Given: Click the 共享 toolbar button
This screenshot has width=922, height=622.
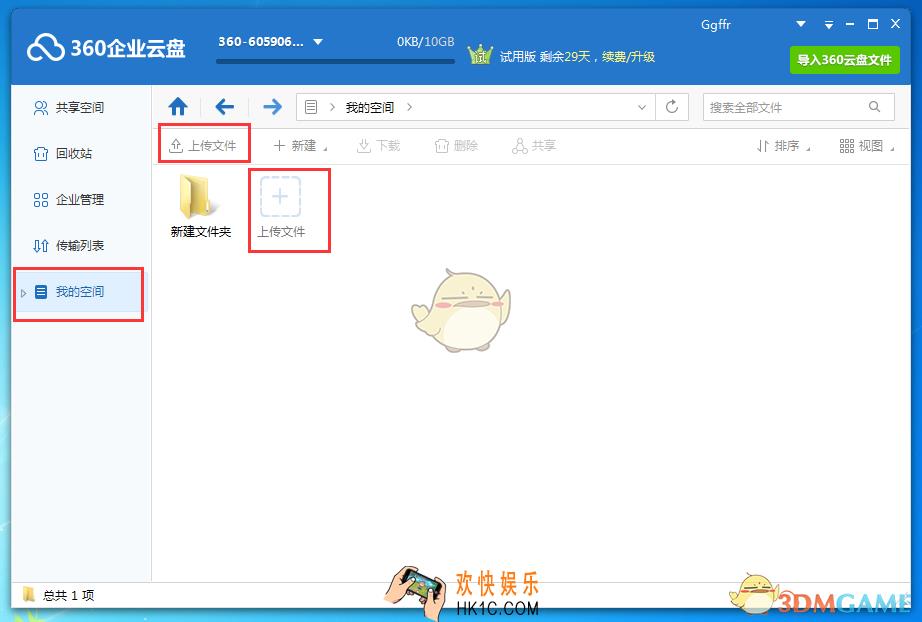Looking at the screenshot, I should (x=534, y=146).
